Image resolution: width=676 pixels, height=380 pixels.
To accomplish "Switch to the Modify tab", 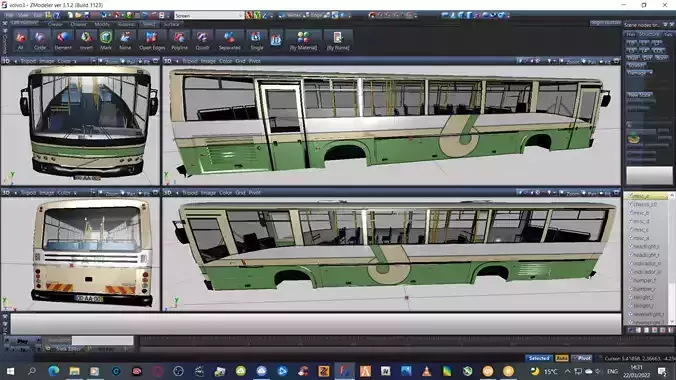I will click(x=102, y=24).
